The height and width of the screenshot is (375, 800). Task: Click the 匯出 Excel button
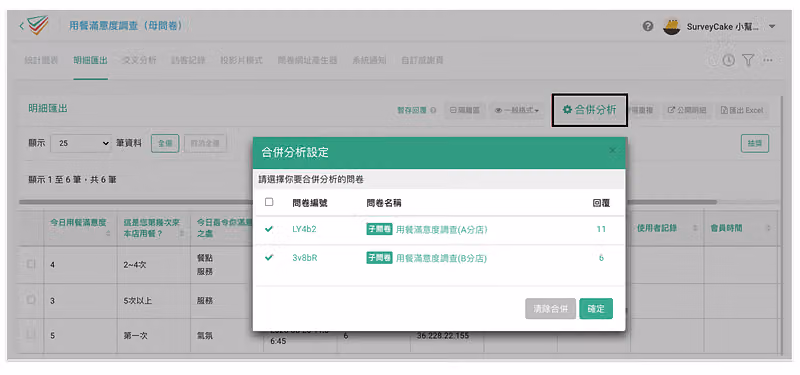[x=742, y=110]
